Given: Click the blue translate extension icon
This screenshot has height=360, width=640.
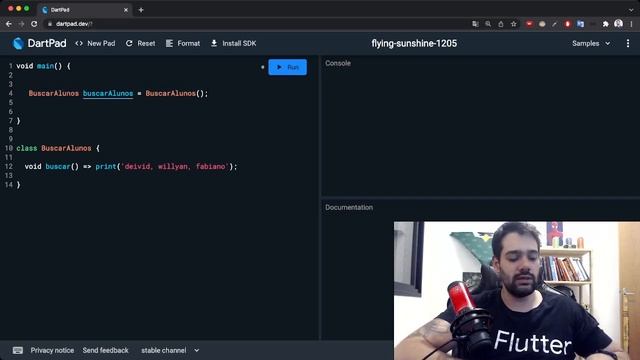Looking at the screenshot, I should pos(580,24).
